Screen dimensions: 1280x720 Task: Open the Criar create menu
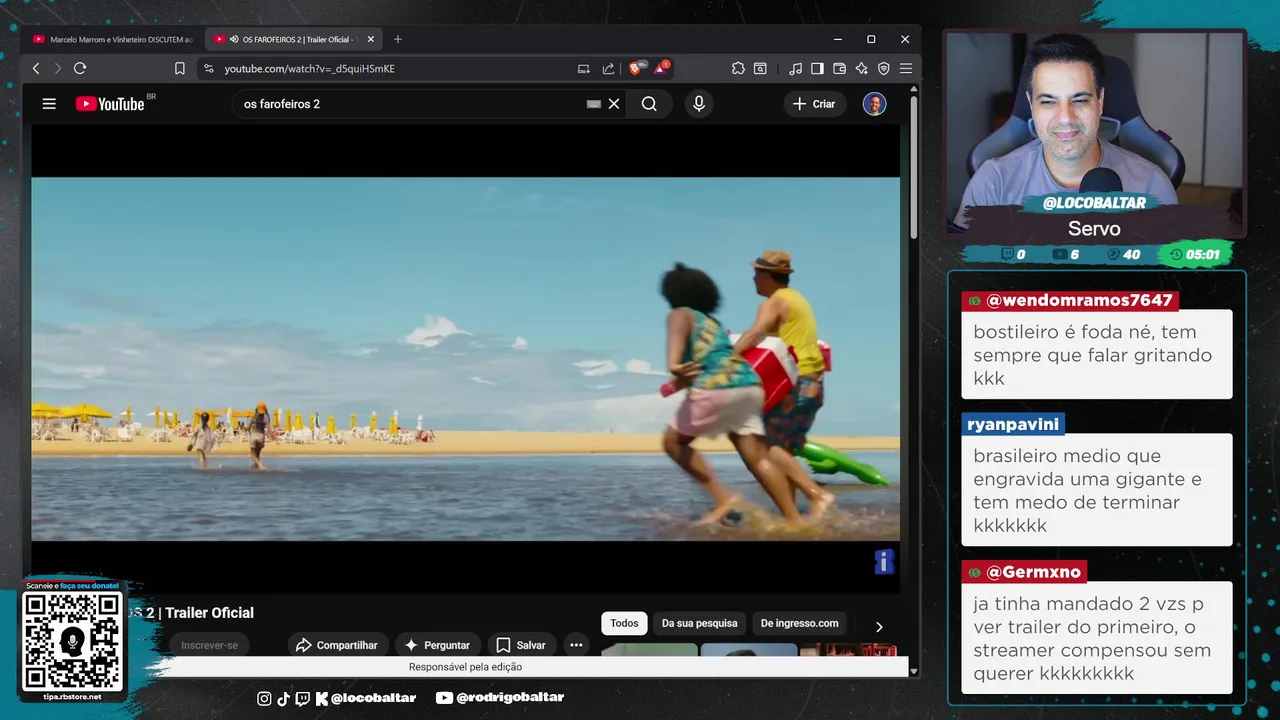(815, 104)
